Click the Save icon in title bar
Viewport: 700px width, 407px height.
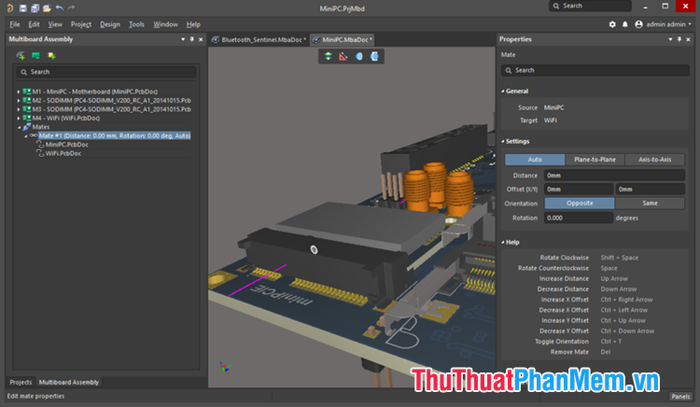23,8
